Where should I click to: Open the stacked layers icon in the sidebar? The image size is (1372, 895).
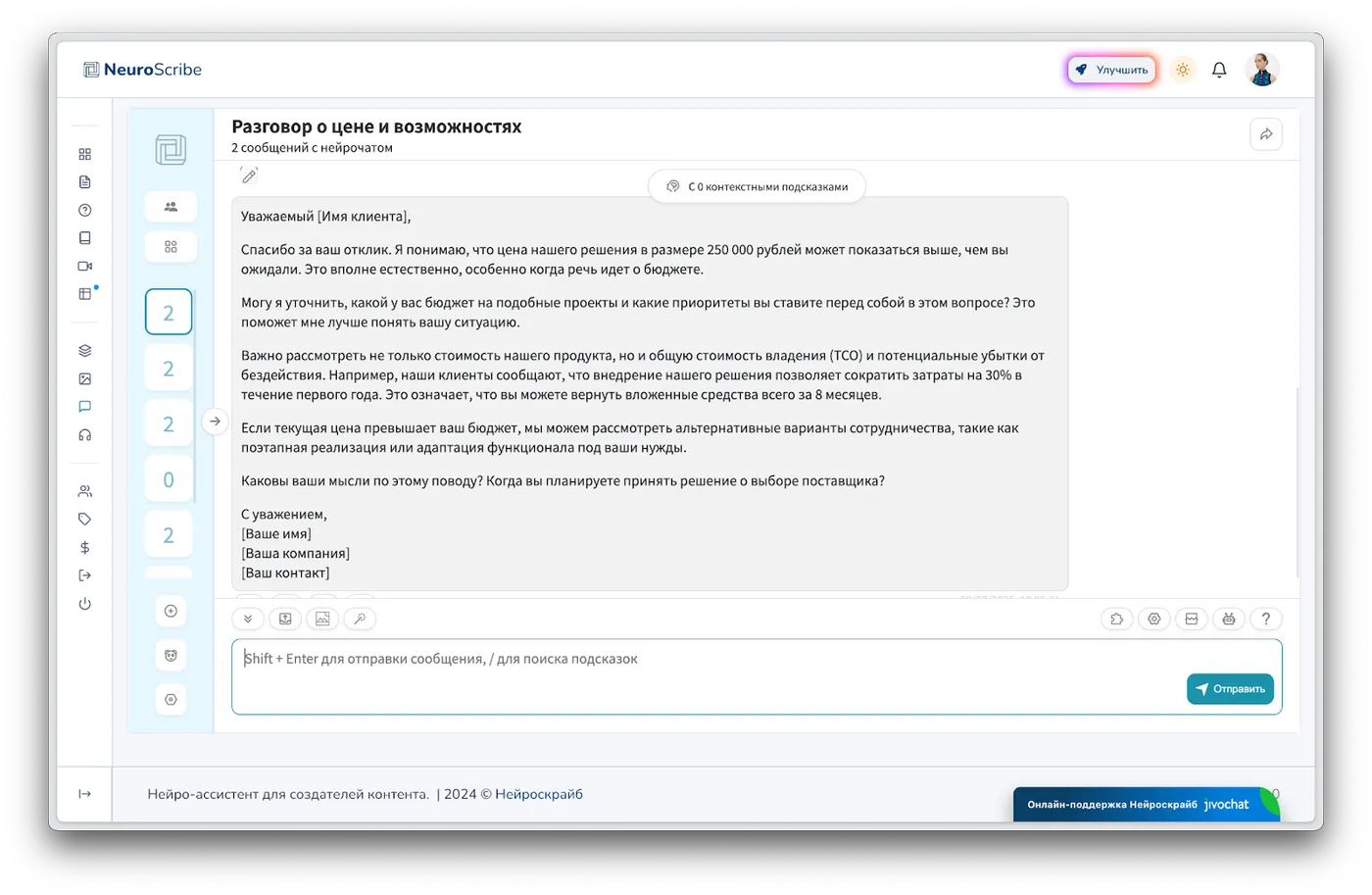click(x=85, y=351)
